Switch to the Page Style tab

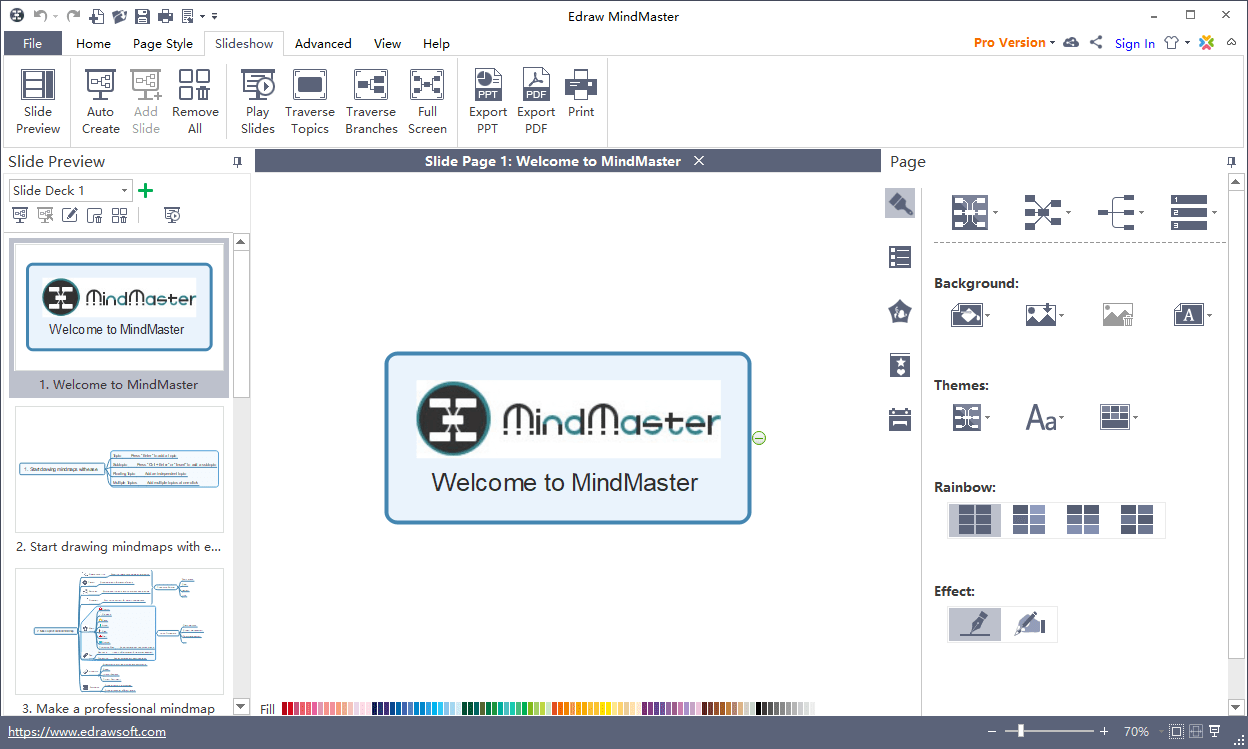tap(163, 44)
